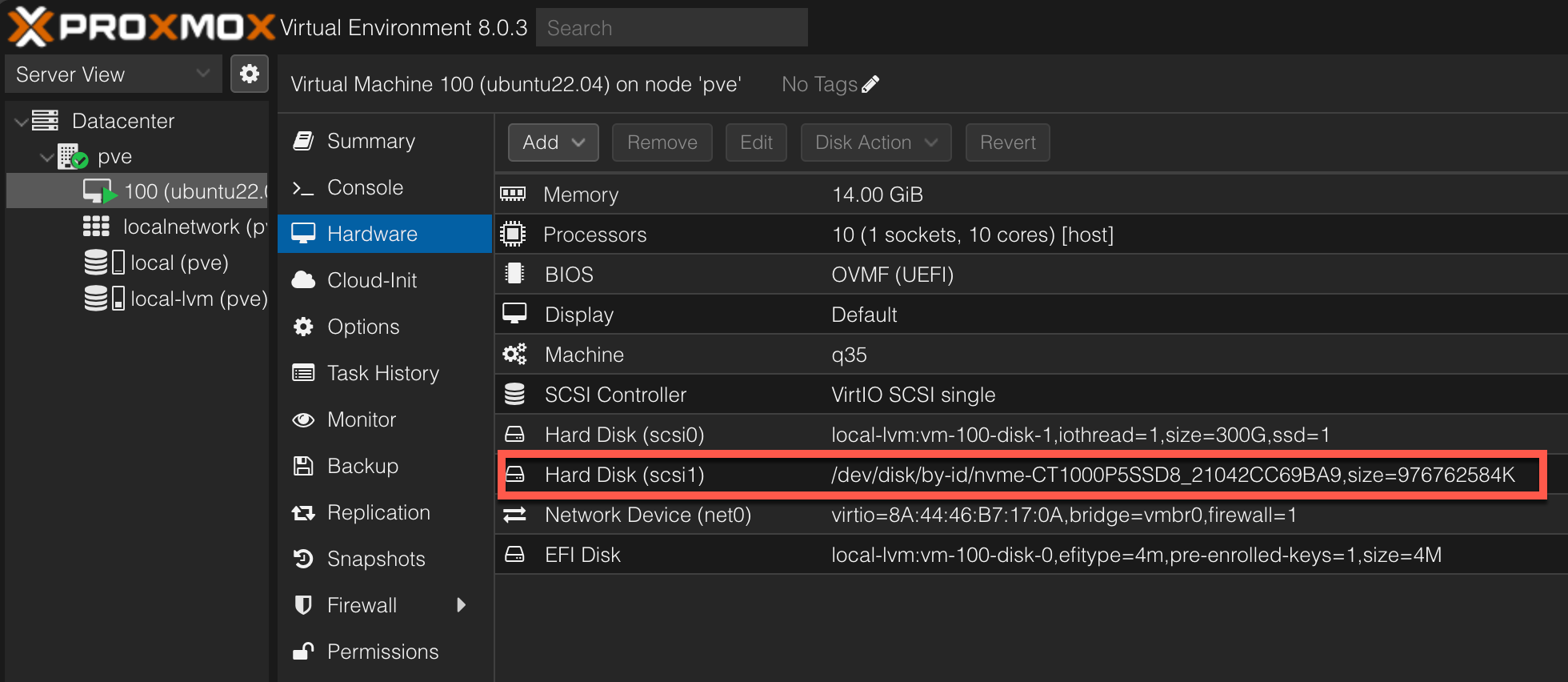This screenshot has width=1568, height=682.
Task: Open the Backup section
Action: pyautogui.click(x=385, y=466)
